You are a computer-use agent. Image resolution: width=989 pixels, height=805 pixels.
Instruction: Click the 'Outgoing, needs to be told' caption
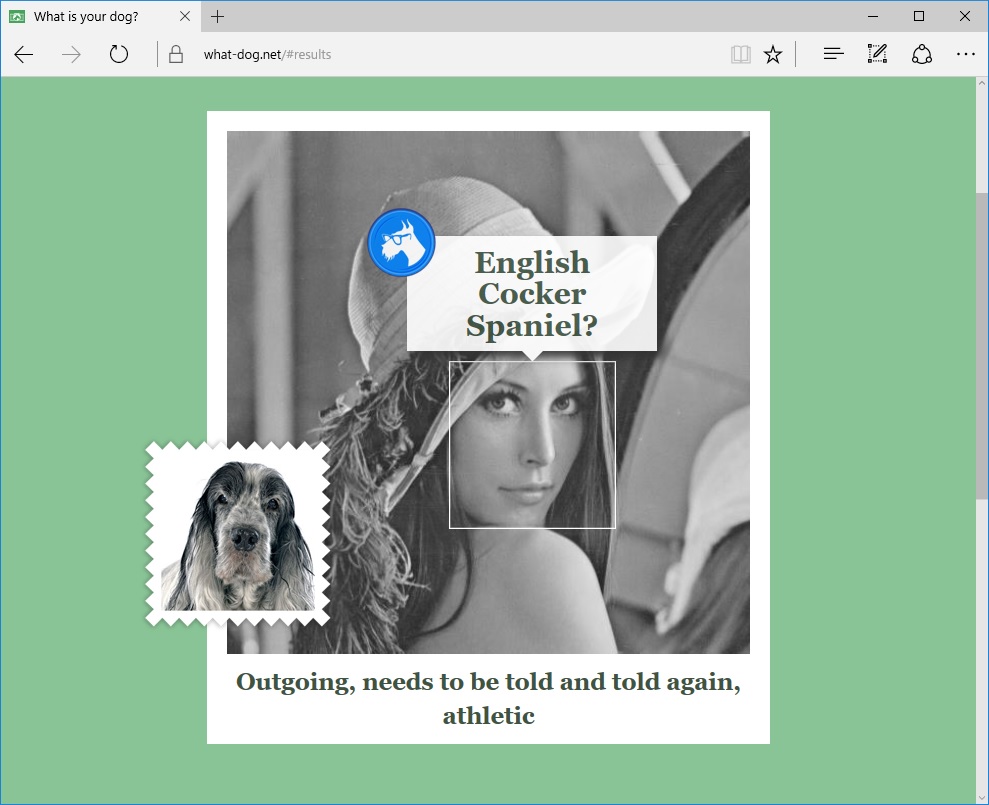coord(488,698)
